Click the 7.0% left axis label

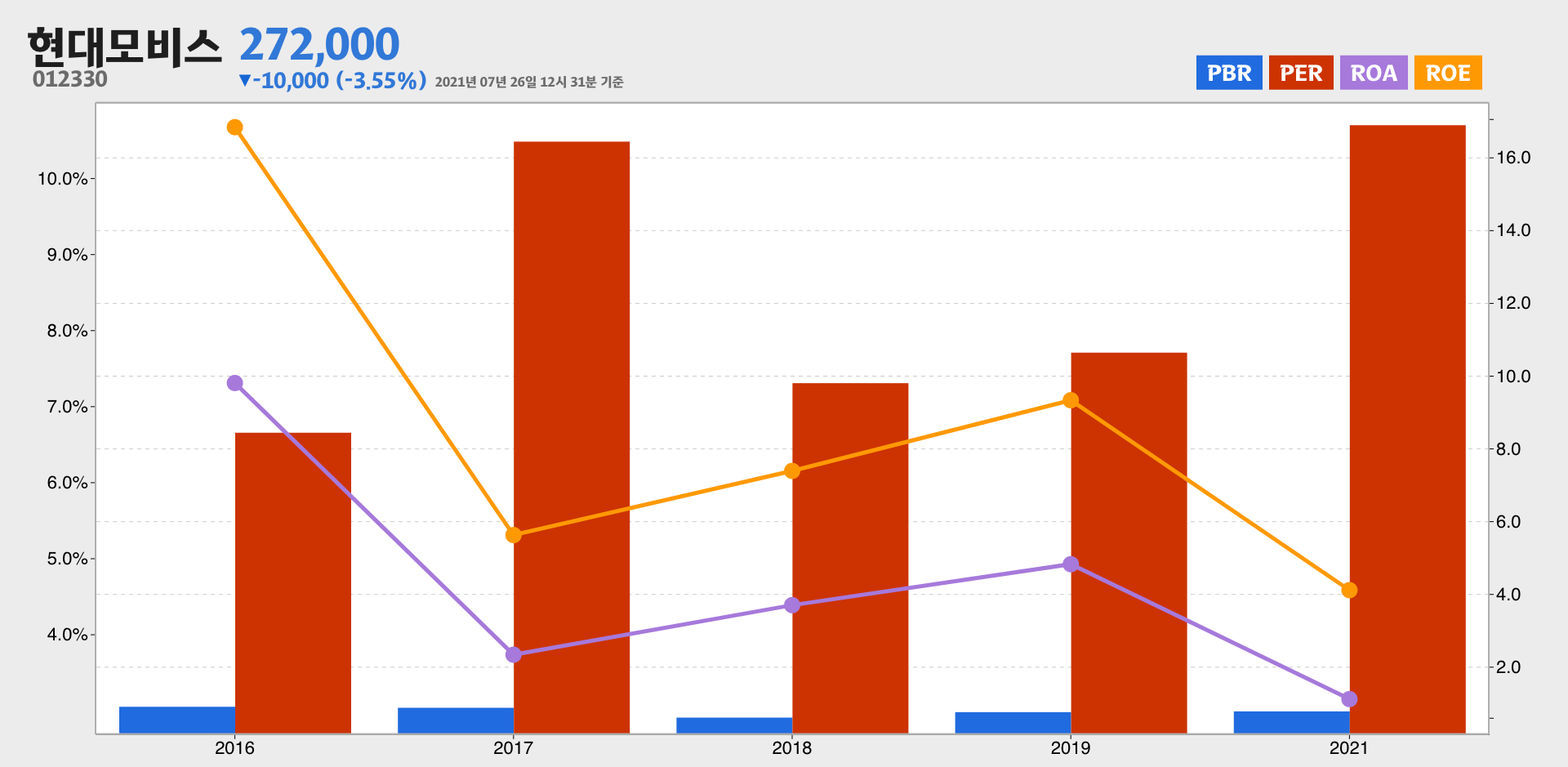(x=68, y=407)
